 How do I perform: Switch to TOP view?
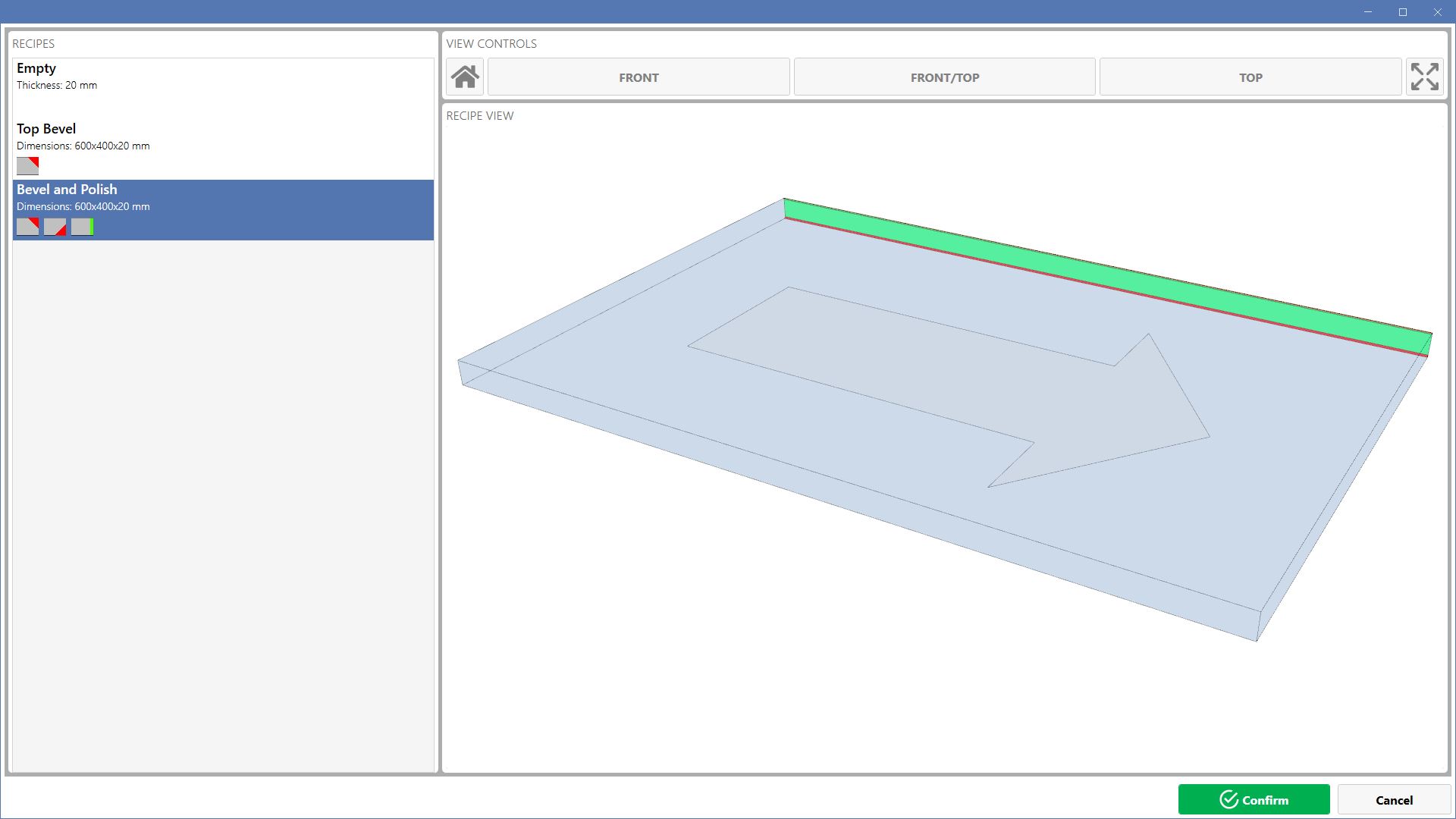point(1250,77)
